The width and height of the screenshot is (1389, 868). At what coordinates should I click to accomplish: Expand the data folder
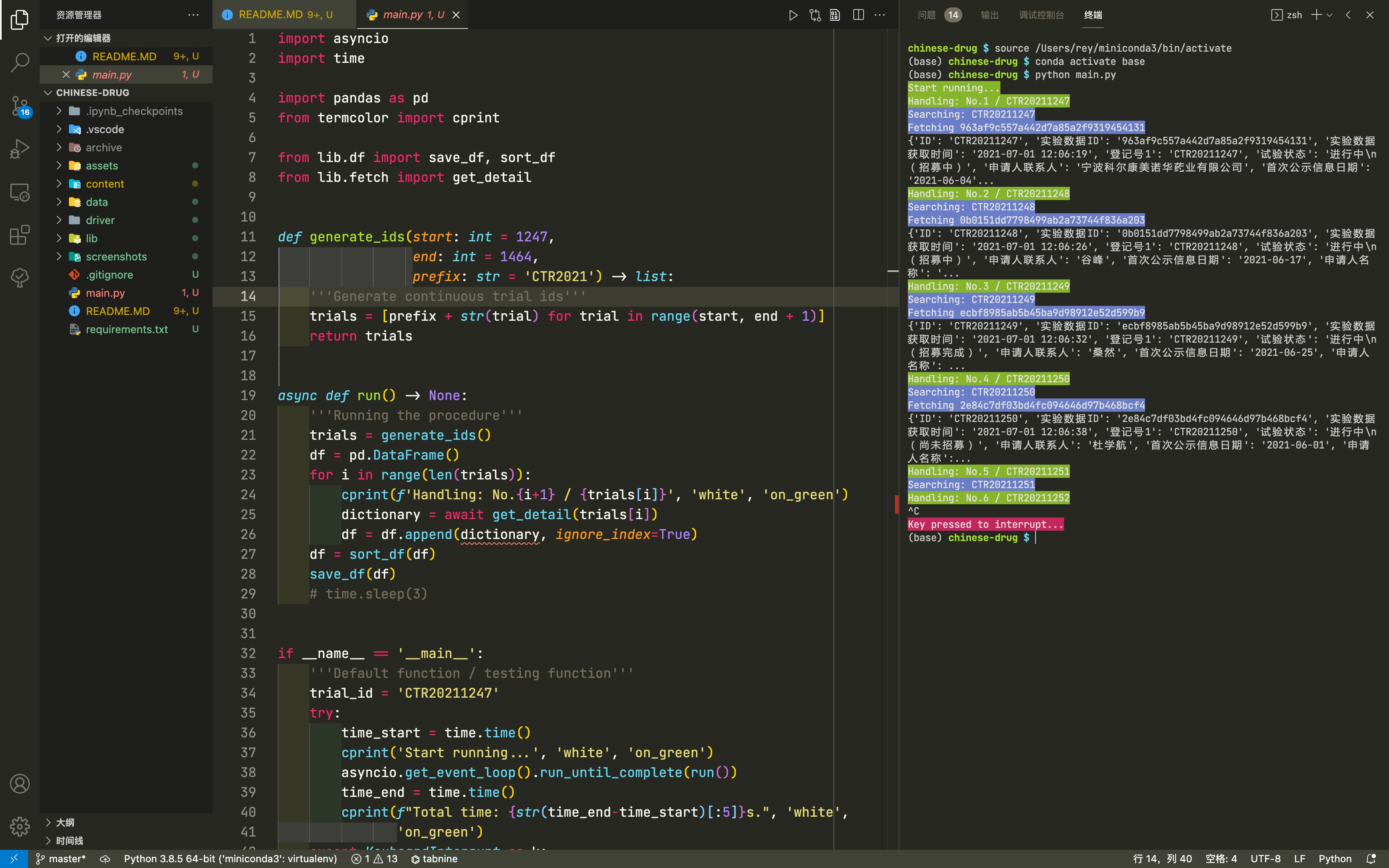coord(126,202)
